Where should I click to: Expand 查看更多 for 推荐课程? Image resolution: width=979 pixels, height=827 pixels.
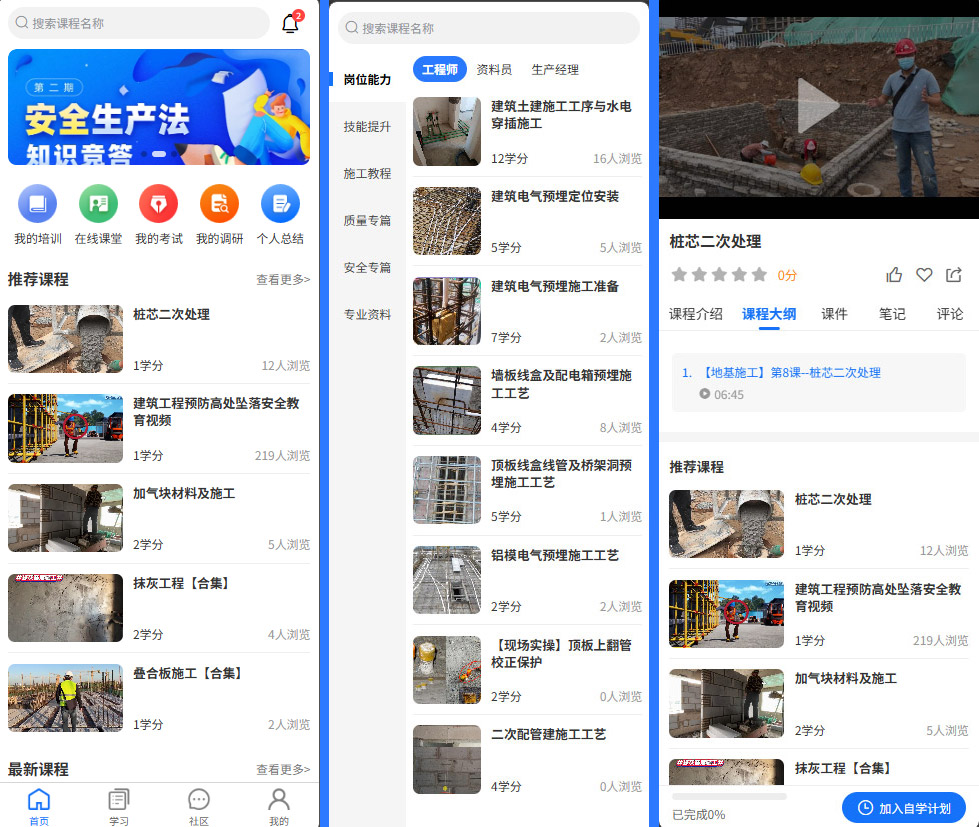283,280
